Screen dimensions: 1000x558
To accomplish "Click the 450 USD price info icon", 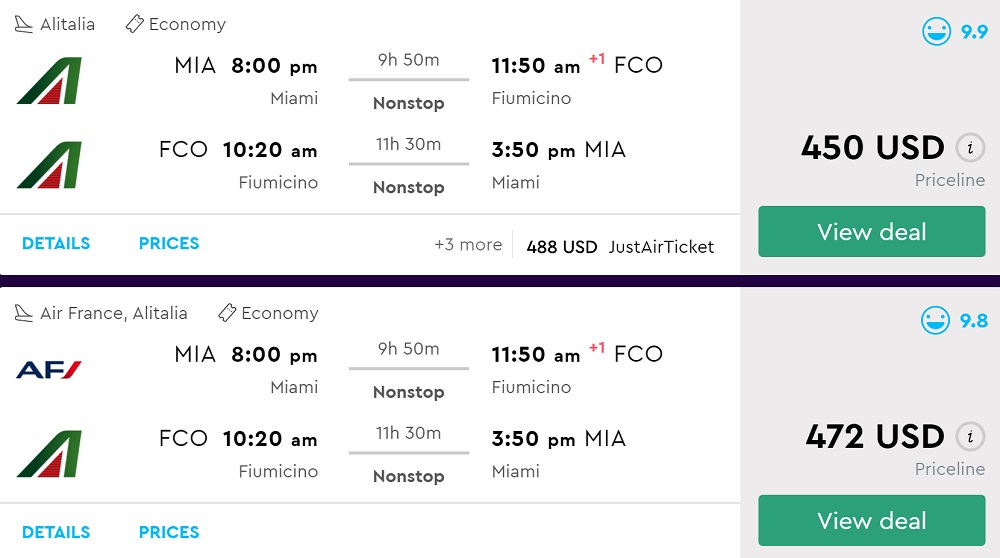I will tap(968, 149).
